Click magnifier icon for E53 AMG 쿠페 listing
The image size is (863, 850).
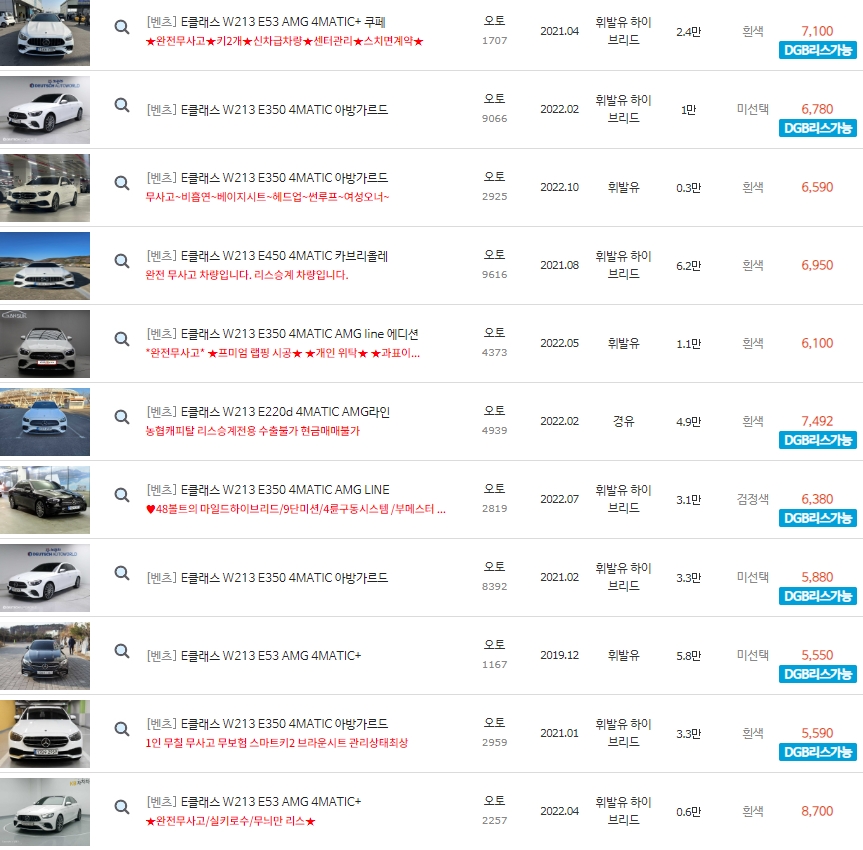coord(122,26)
